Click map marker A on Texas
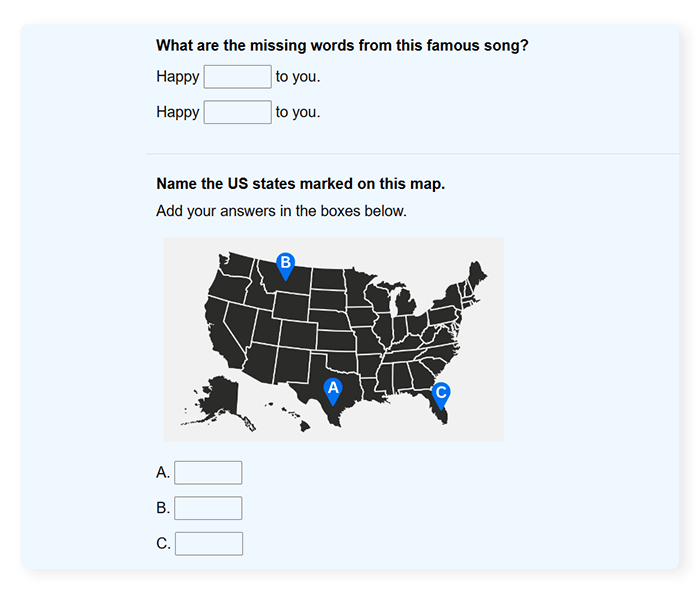This screenshot has width=700, height=597. 334,389
